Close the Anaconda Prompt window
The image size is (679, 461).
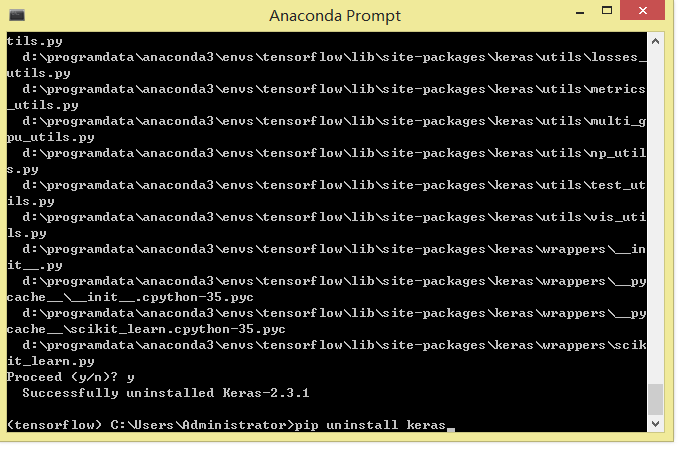click(642, 10)
